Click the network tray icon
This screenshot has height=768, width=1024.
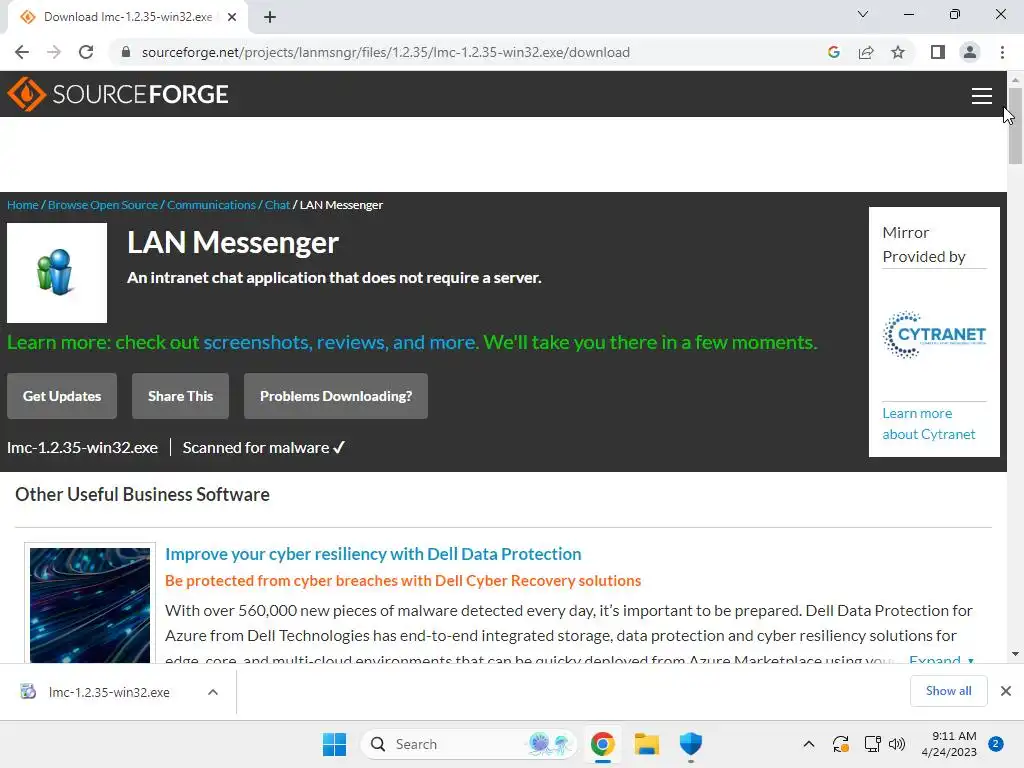[872, 744]
